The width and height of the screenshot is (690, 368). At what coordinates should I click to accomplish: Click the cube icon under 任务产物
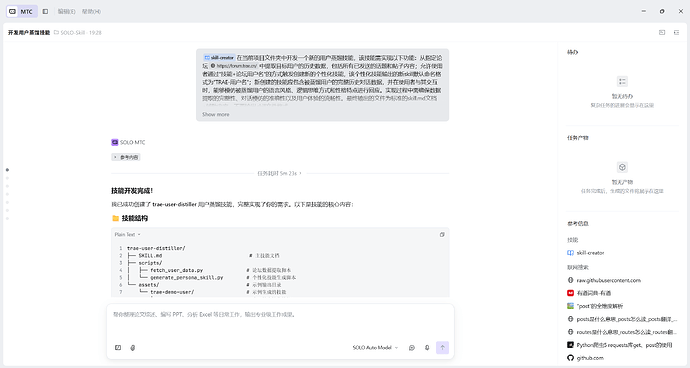pyautogui.click(x=622, y=167)
